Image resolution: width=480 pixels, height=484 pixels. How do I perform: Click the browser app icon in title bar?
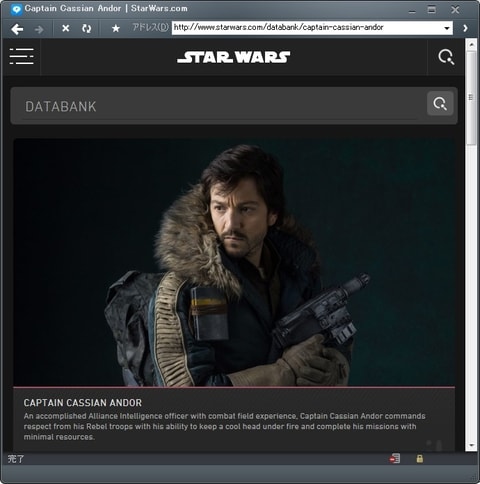coord(16,9)
